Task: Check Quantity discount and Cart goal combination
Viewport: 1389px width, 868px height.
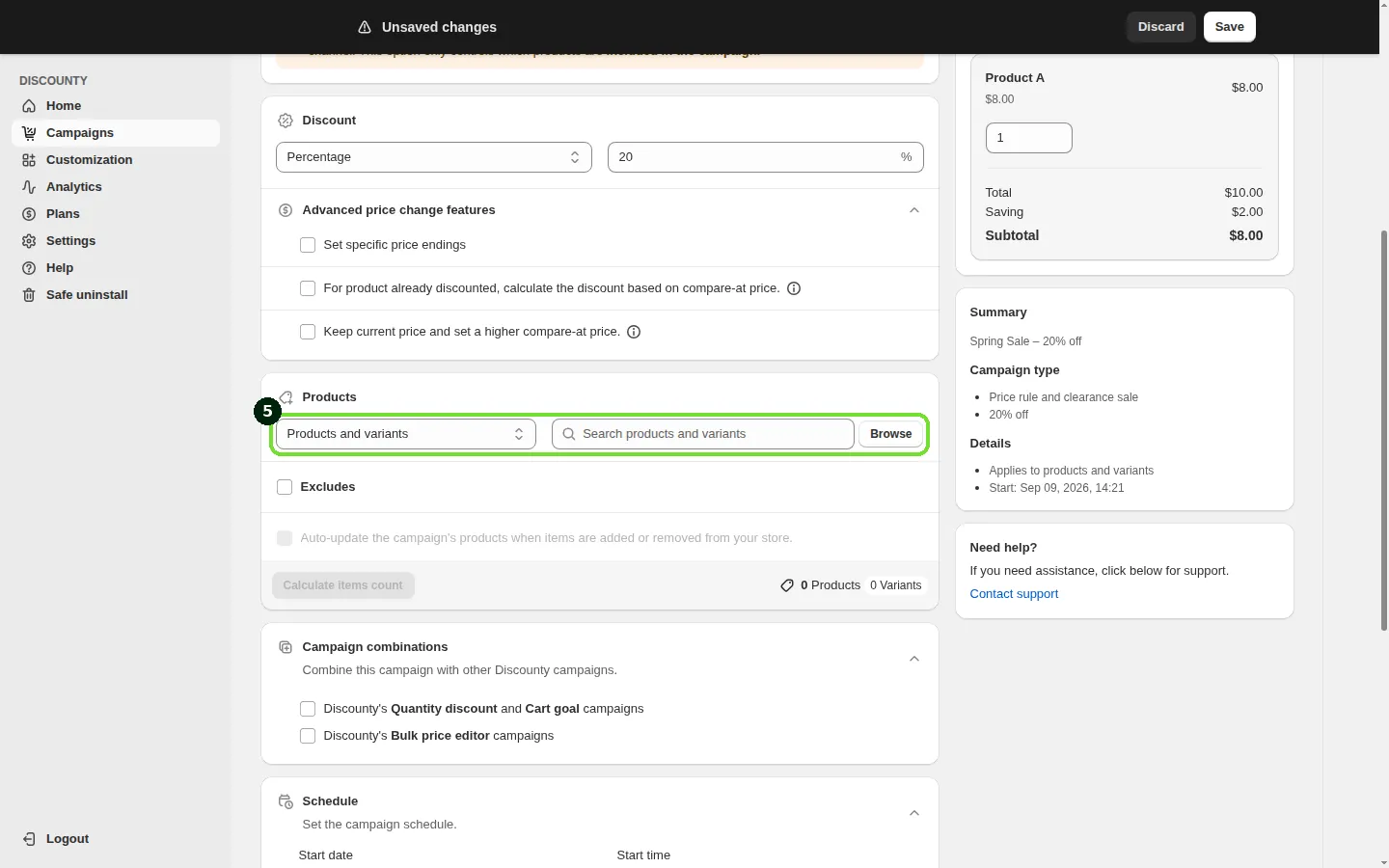Action: 308,709
